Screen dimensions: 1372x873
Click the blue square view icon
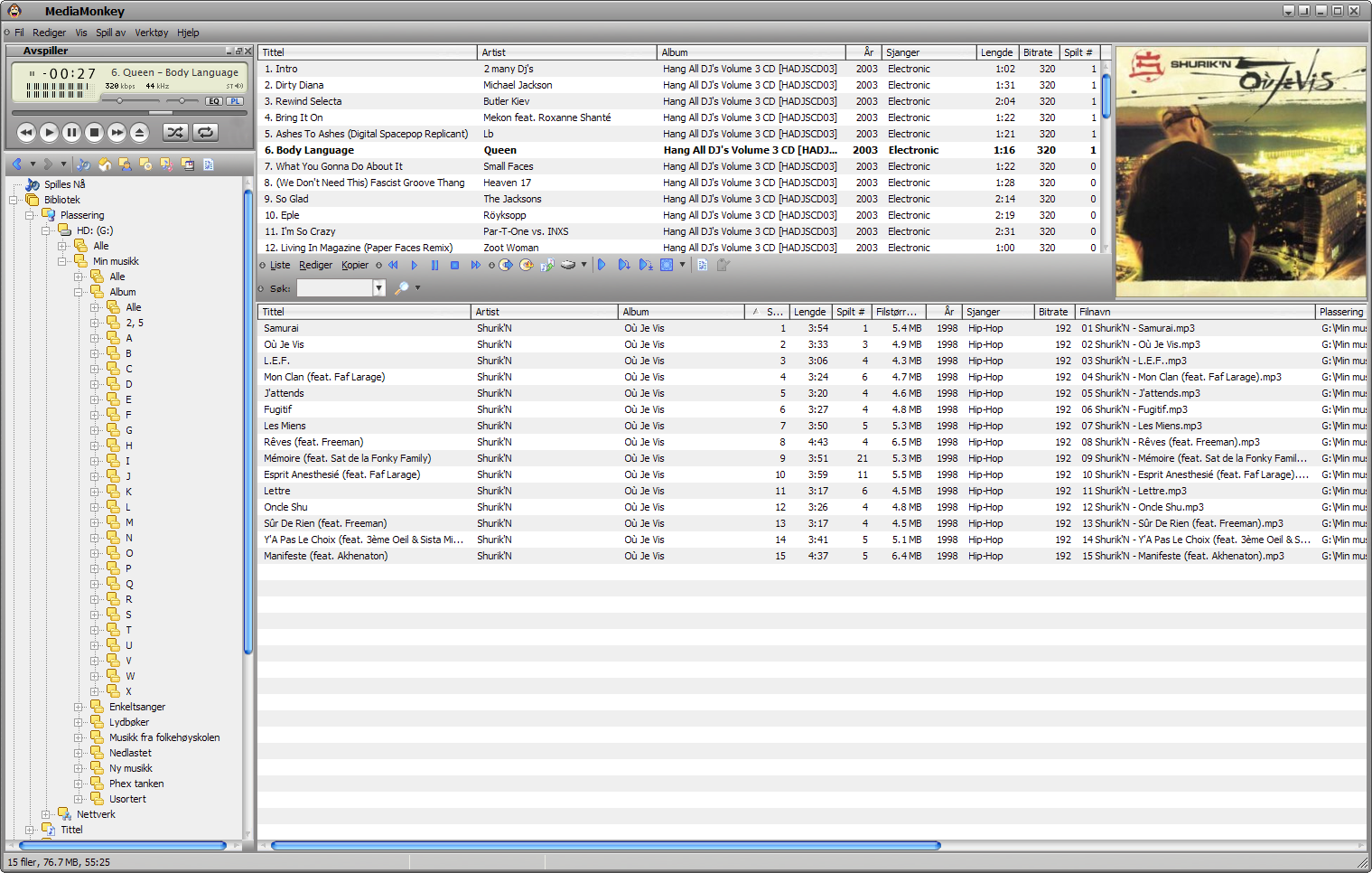[667, 265]
